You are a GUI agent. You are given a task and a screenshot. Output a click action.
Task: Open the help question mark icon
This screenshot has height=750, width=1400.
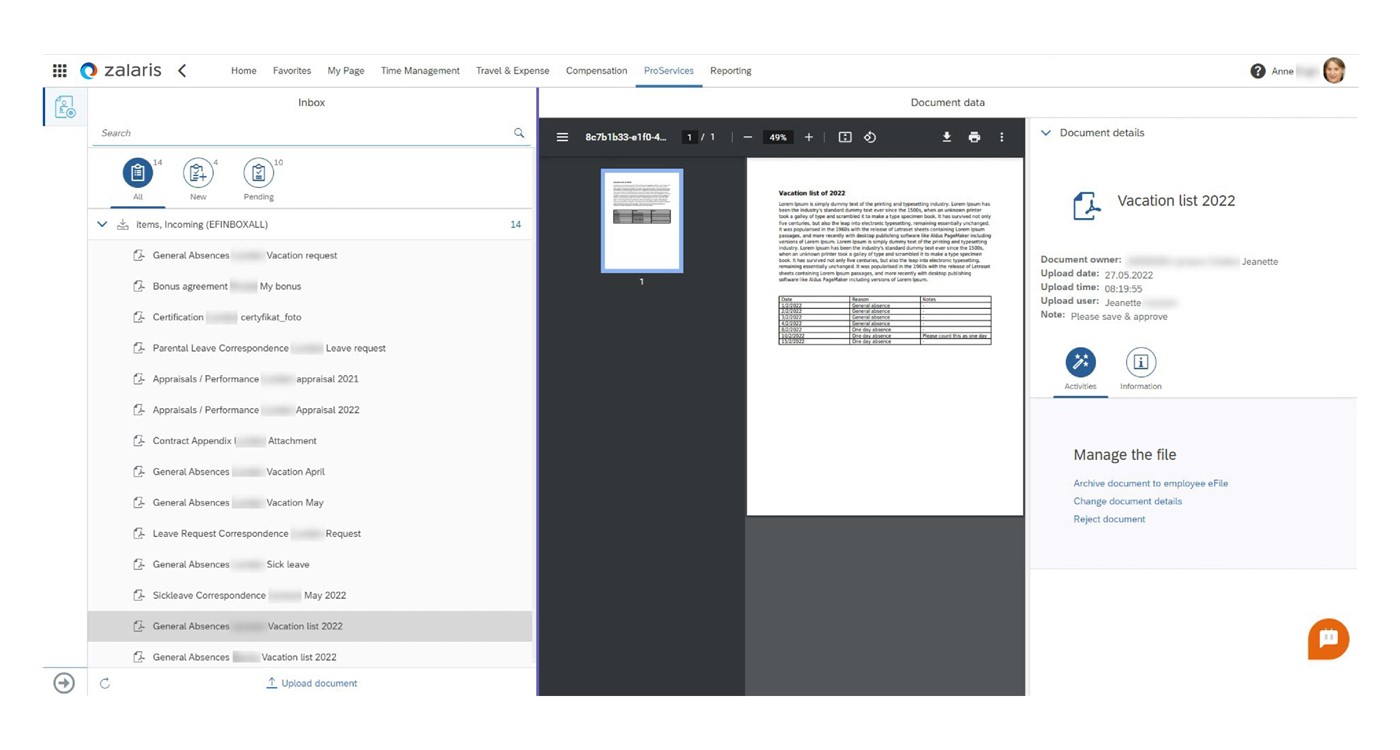point(1257,71)
